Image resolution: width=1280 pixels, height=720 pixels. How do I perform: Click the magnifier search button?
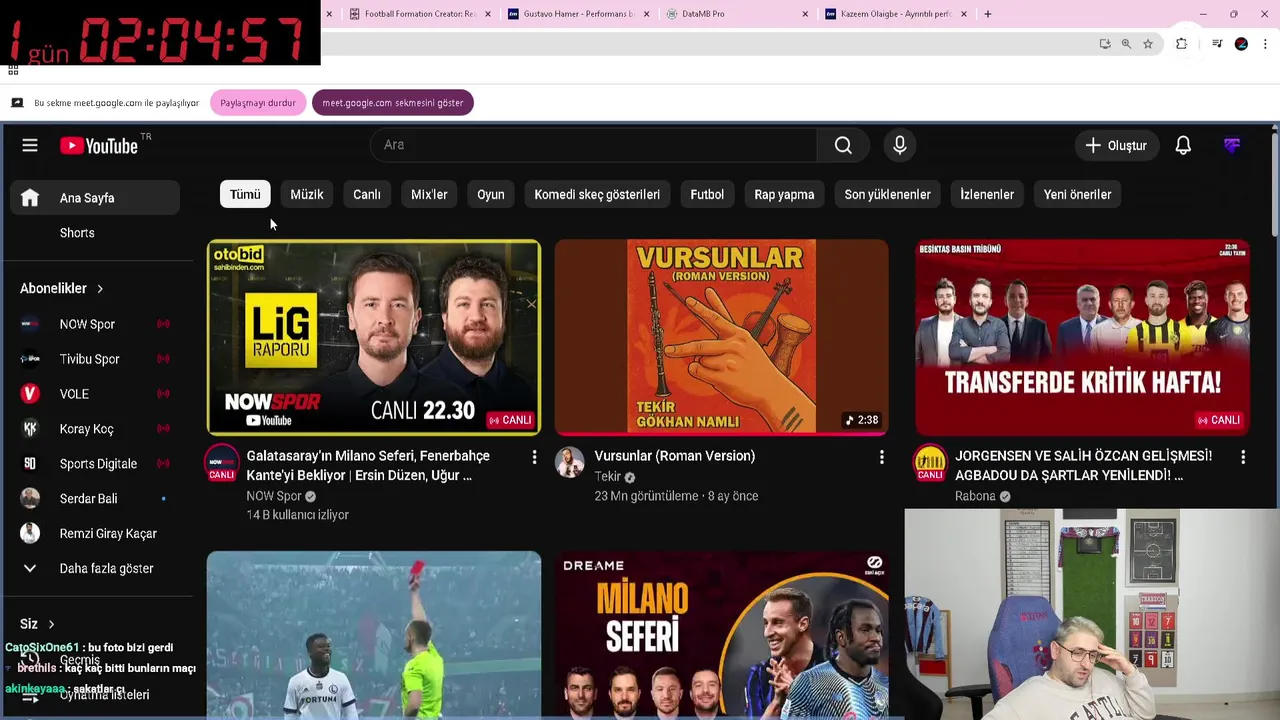843,145
